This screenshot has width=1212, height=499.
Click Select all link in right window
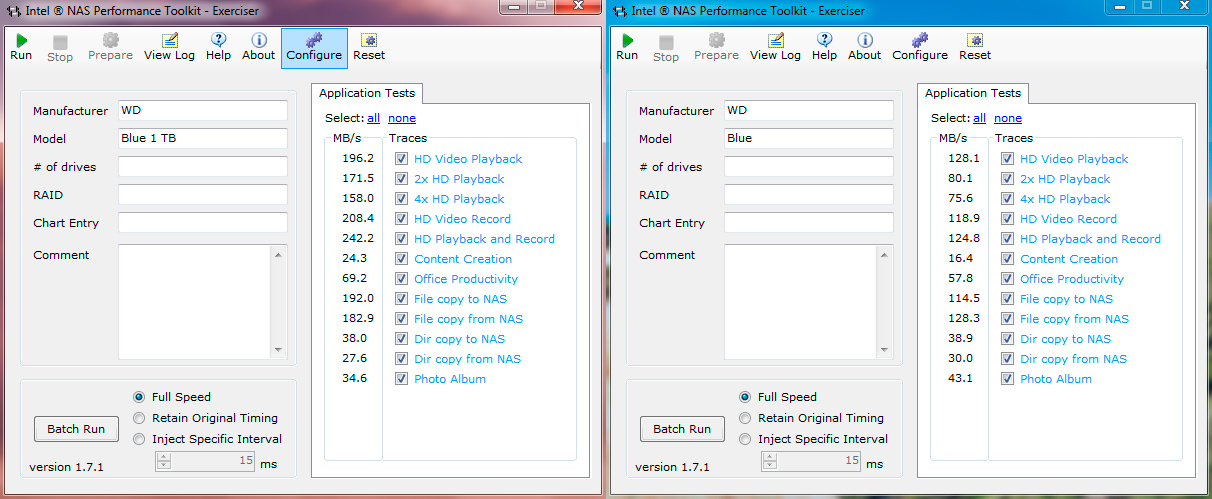click(979, 118)
